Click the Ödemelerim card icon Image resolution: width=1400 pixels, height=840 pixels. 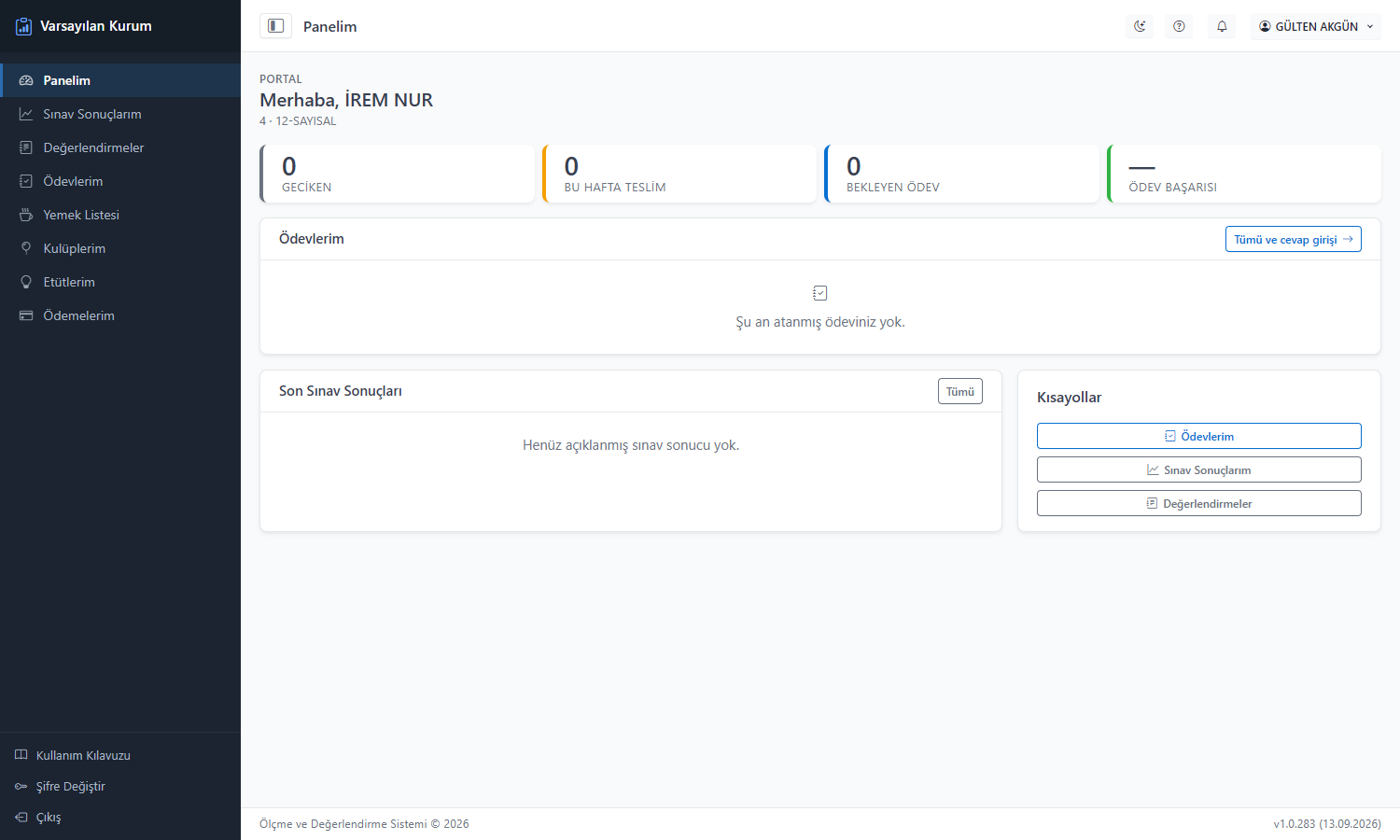click(x=26, y=315)
